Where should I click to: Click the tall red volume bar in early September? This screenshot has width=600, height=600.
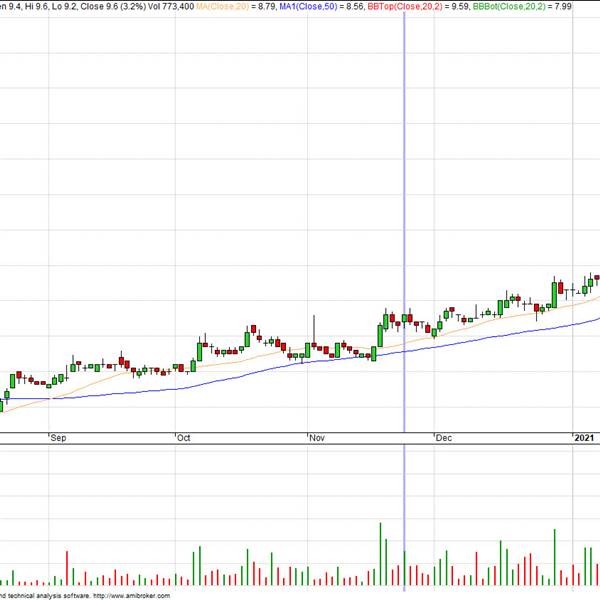point(67,568)
